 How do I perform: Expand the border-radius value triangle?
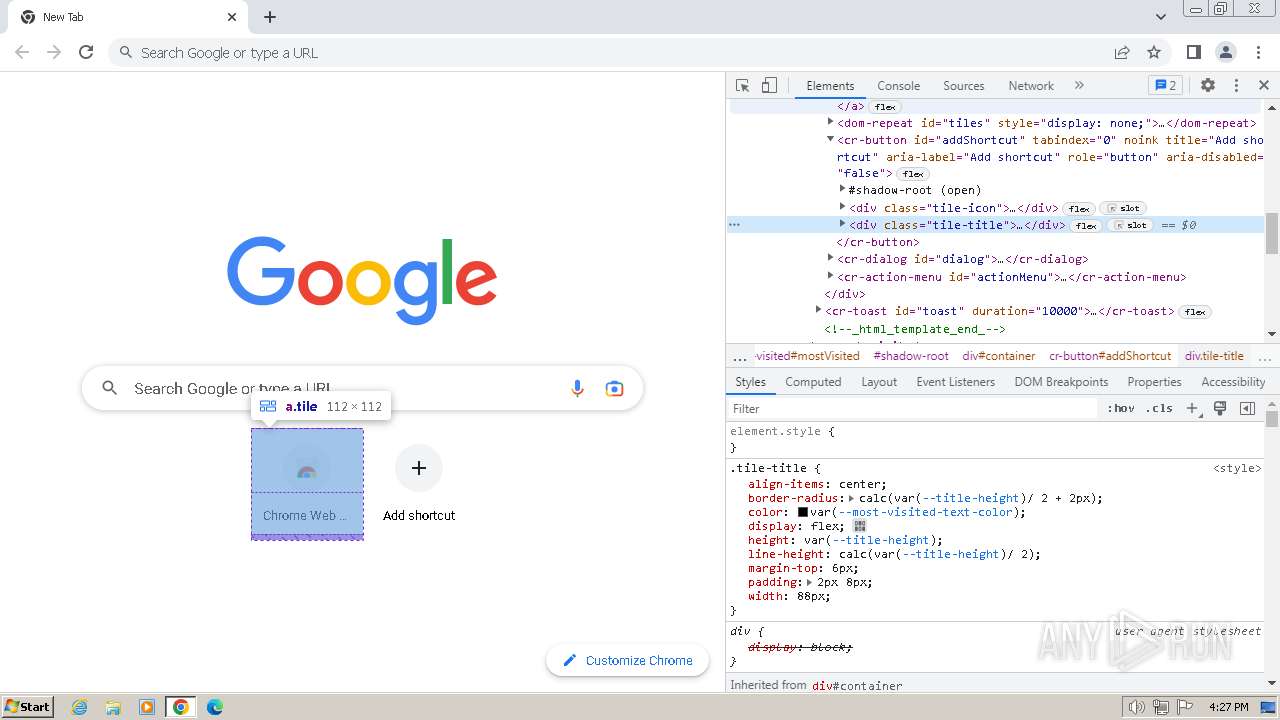[852, 498]
